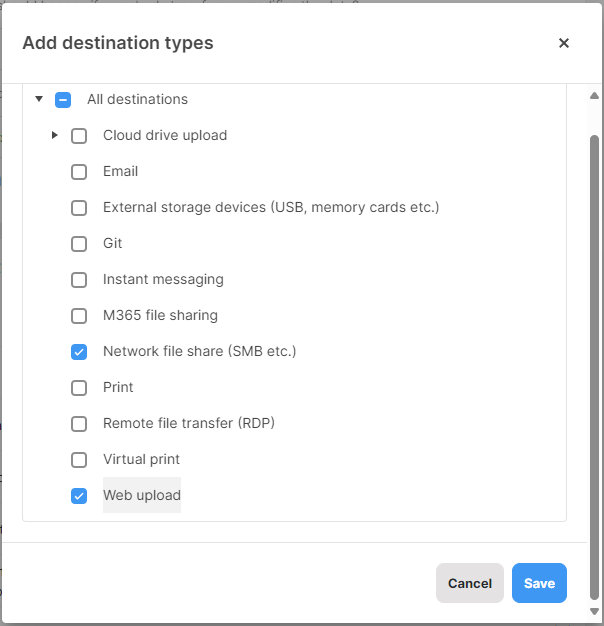Viewport: 604px width, 626px height.
Task: Tick the Git checkbox
Action: point(79,244)
